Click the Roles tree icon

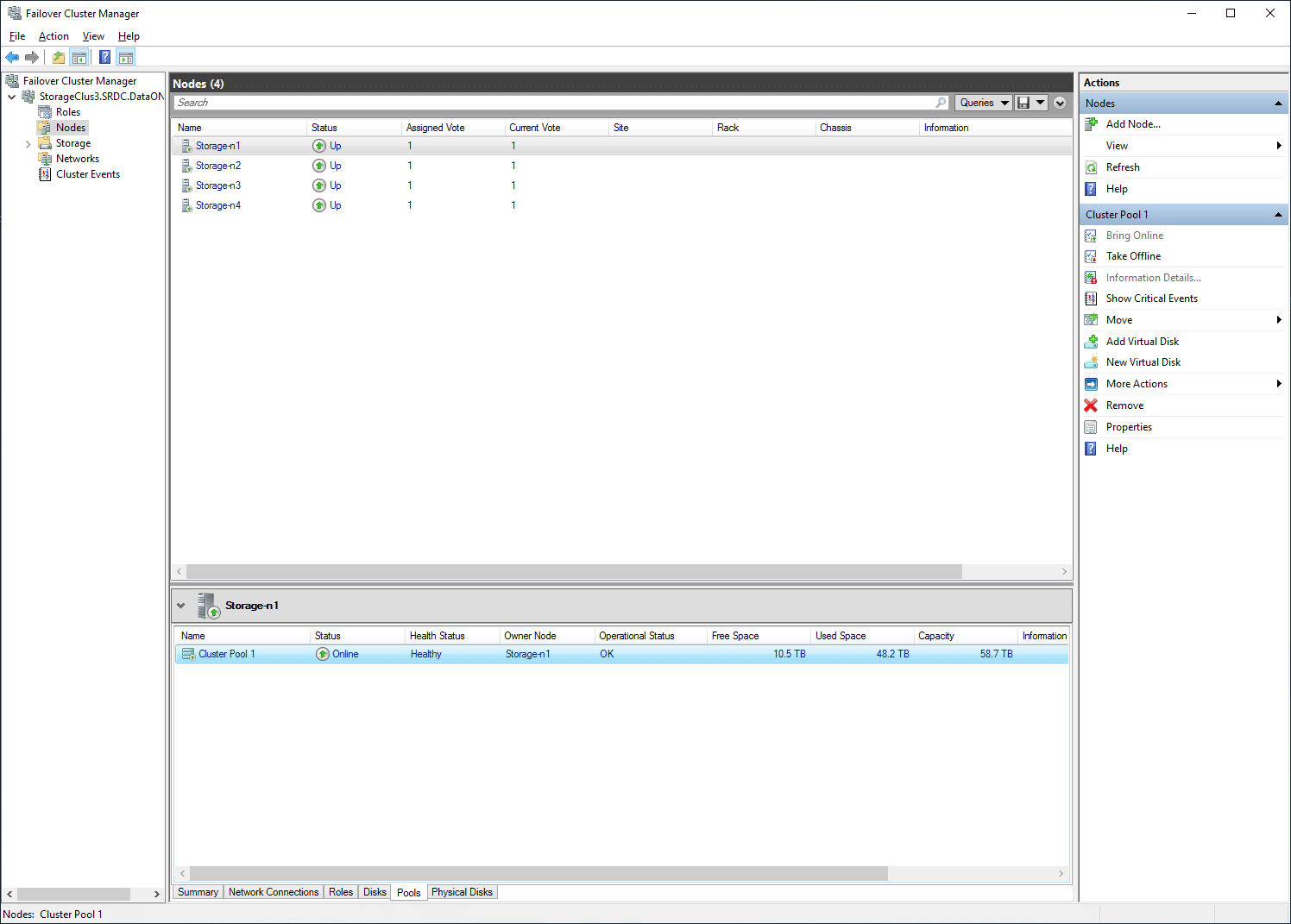tap(45, 112)
